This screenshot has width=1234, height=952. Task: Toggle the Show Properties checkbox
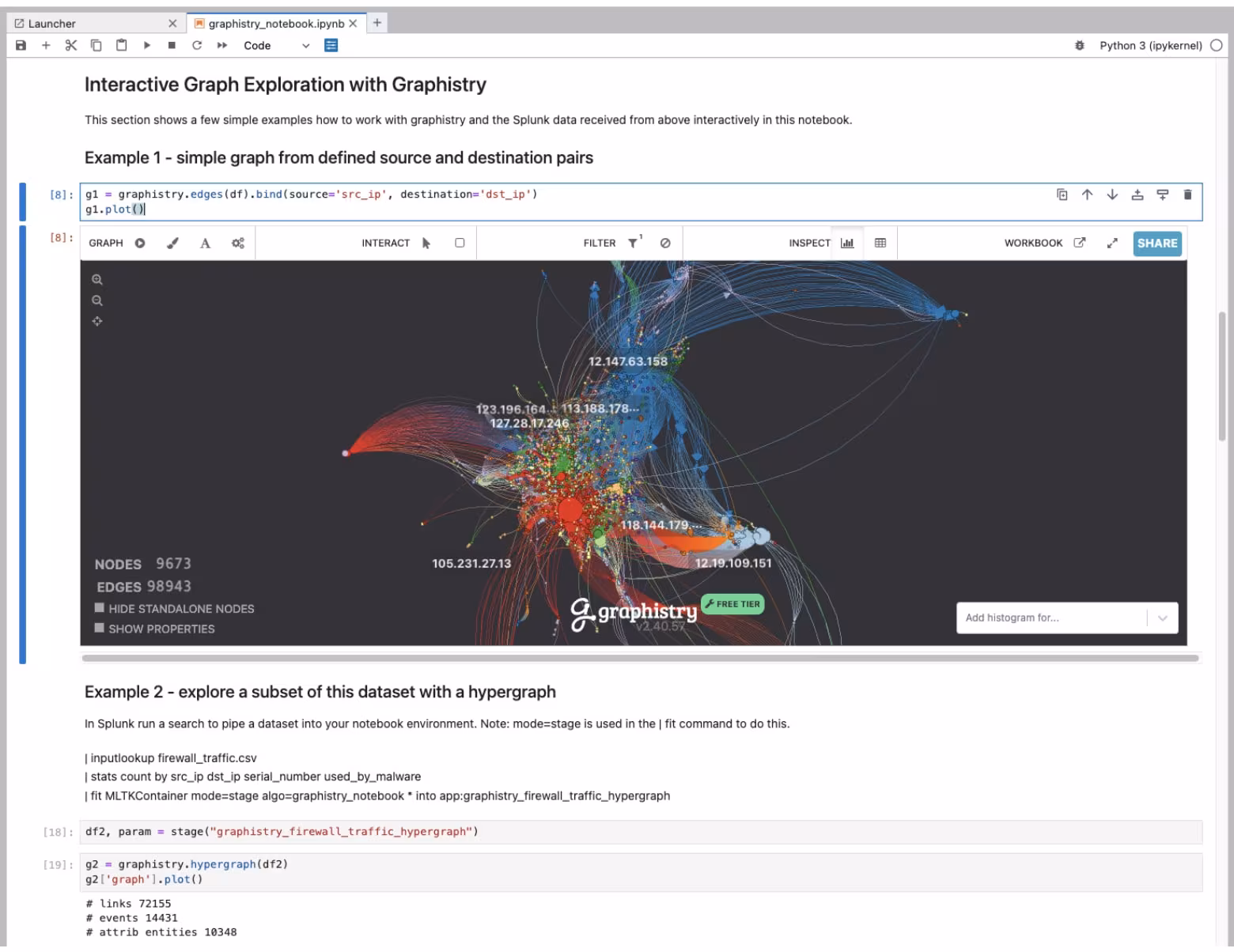(100, 628)
